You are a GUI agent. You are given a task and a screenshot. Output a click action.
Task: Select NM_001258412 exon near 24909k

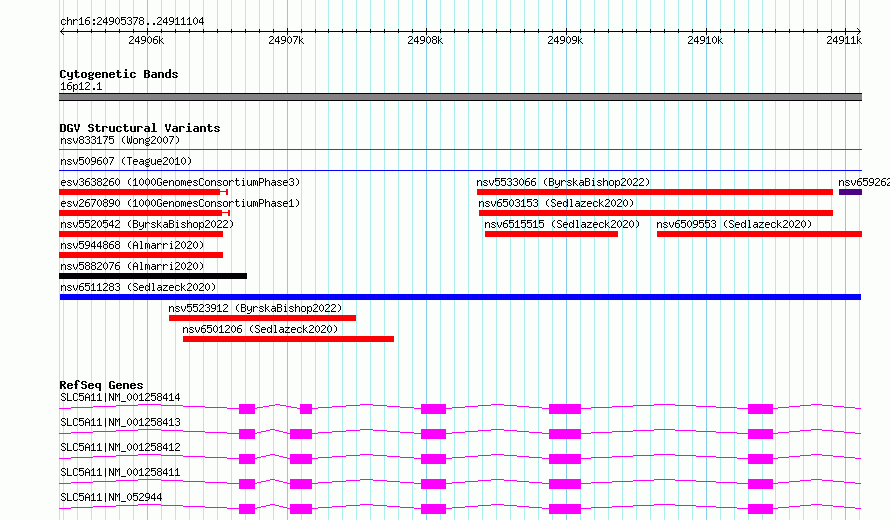565,459
